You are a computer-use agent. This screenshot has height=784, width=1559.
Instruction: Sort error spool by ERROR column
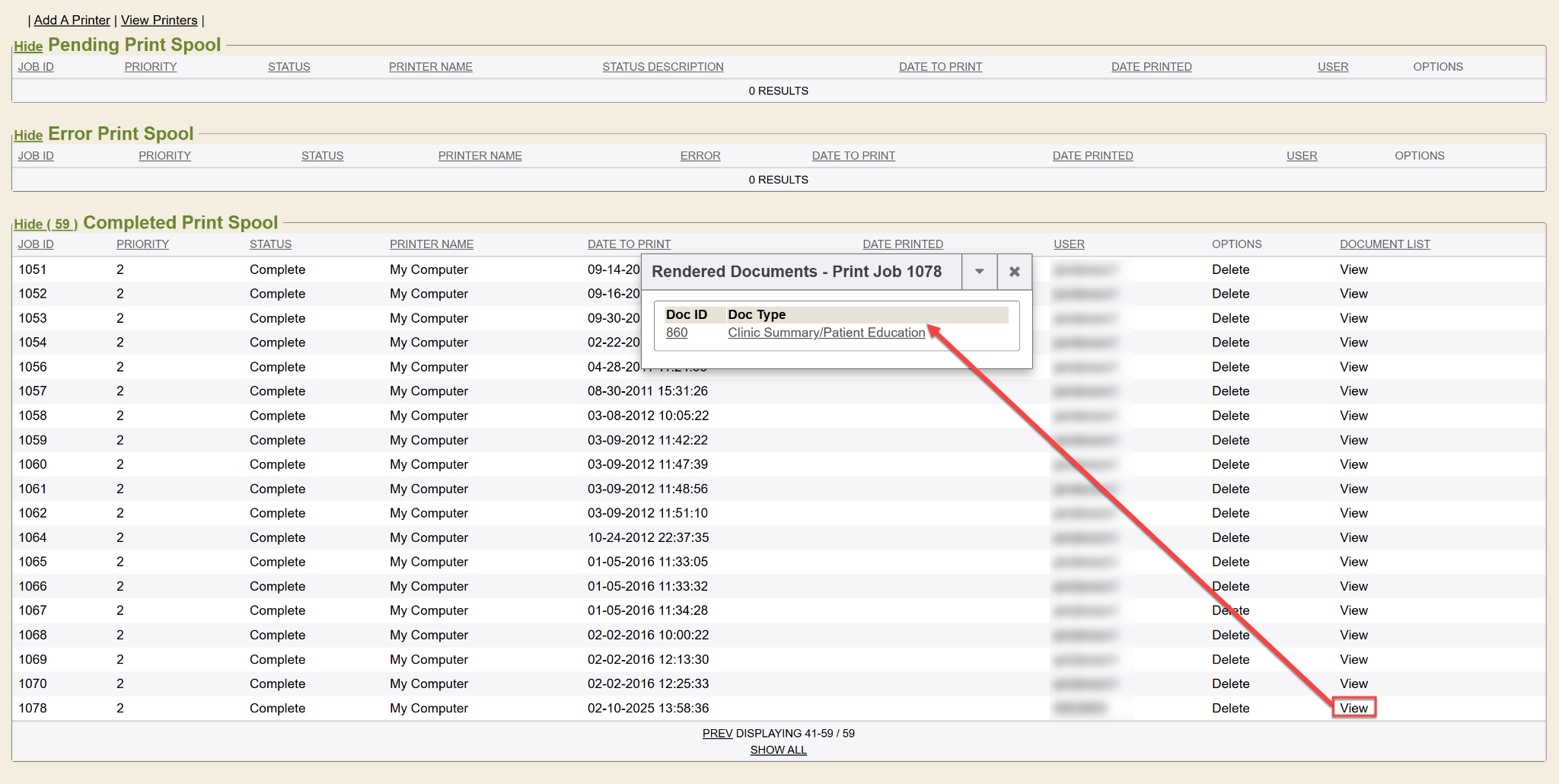click(700, 156)
